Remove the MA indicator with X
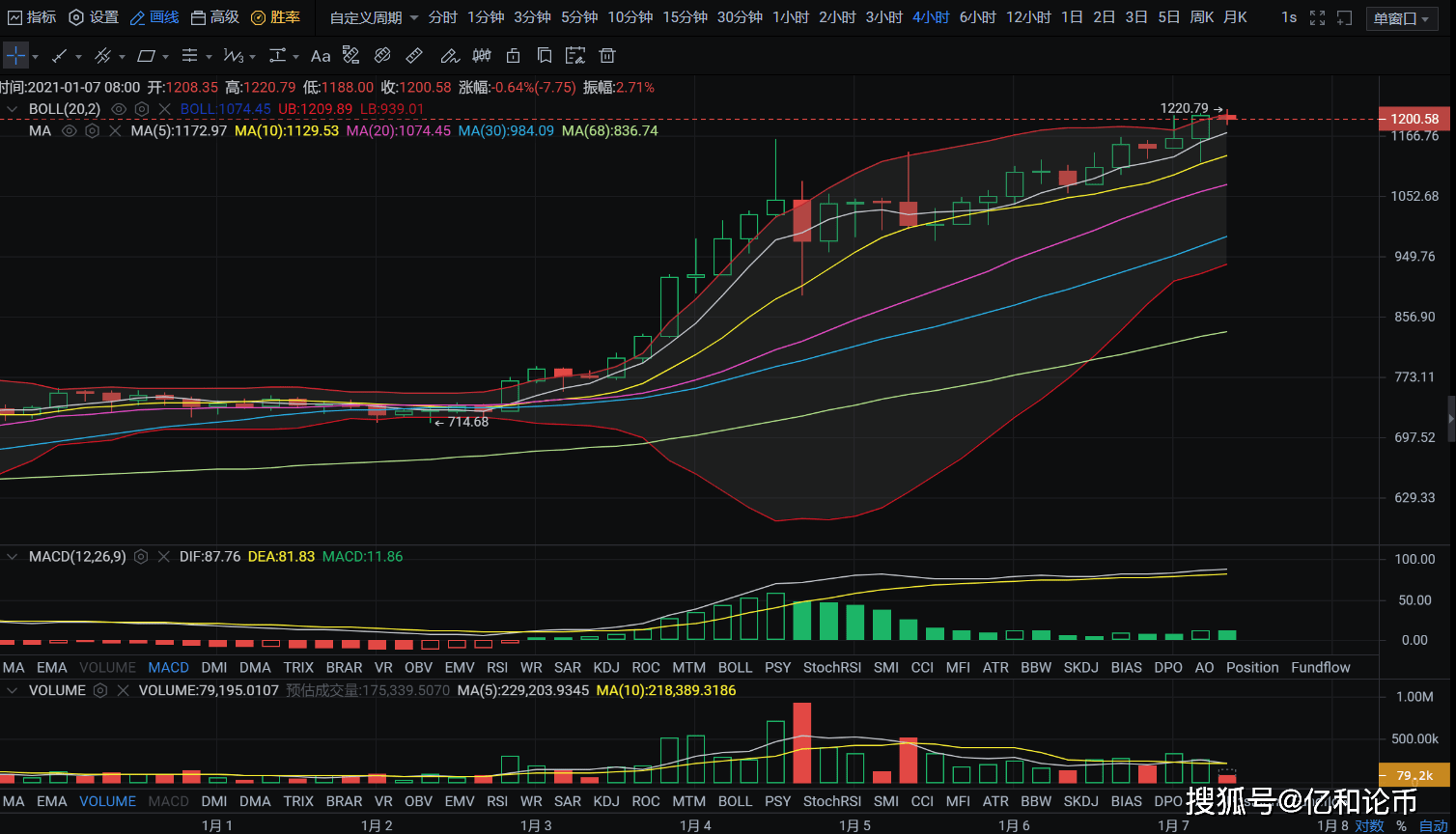Screen dimensions: 1456x834 [x=116, y=130]
